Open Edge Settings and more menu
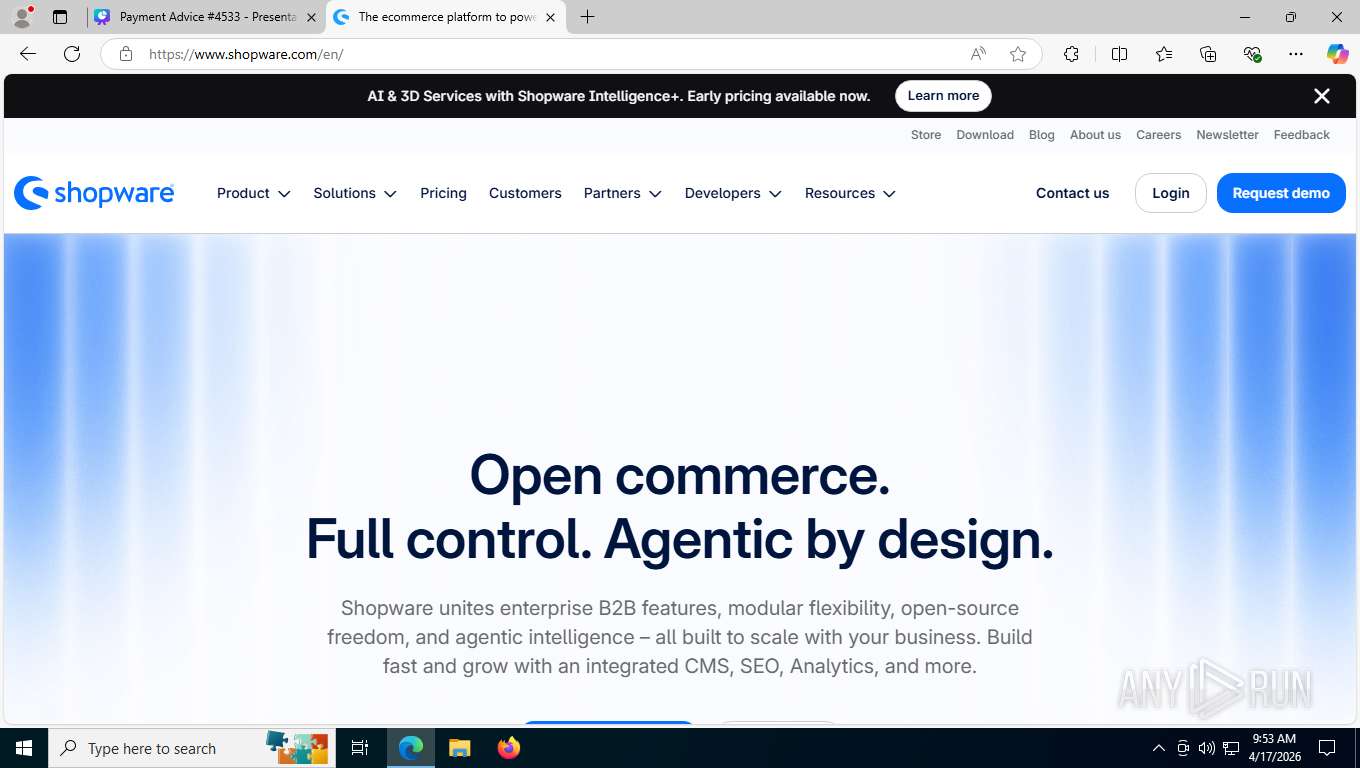 click(1296, 54)
